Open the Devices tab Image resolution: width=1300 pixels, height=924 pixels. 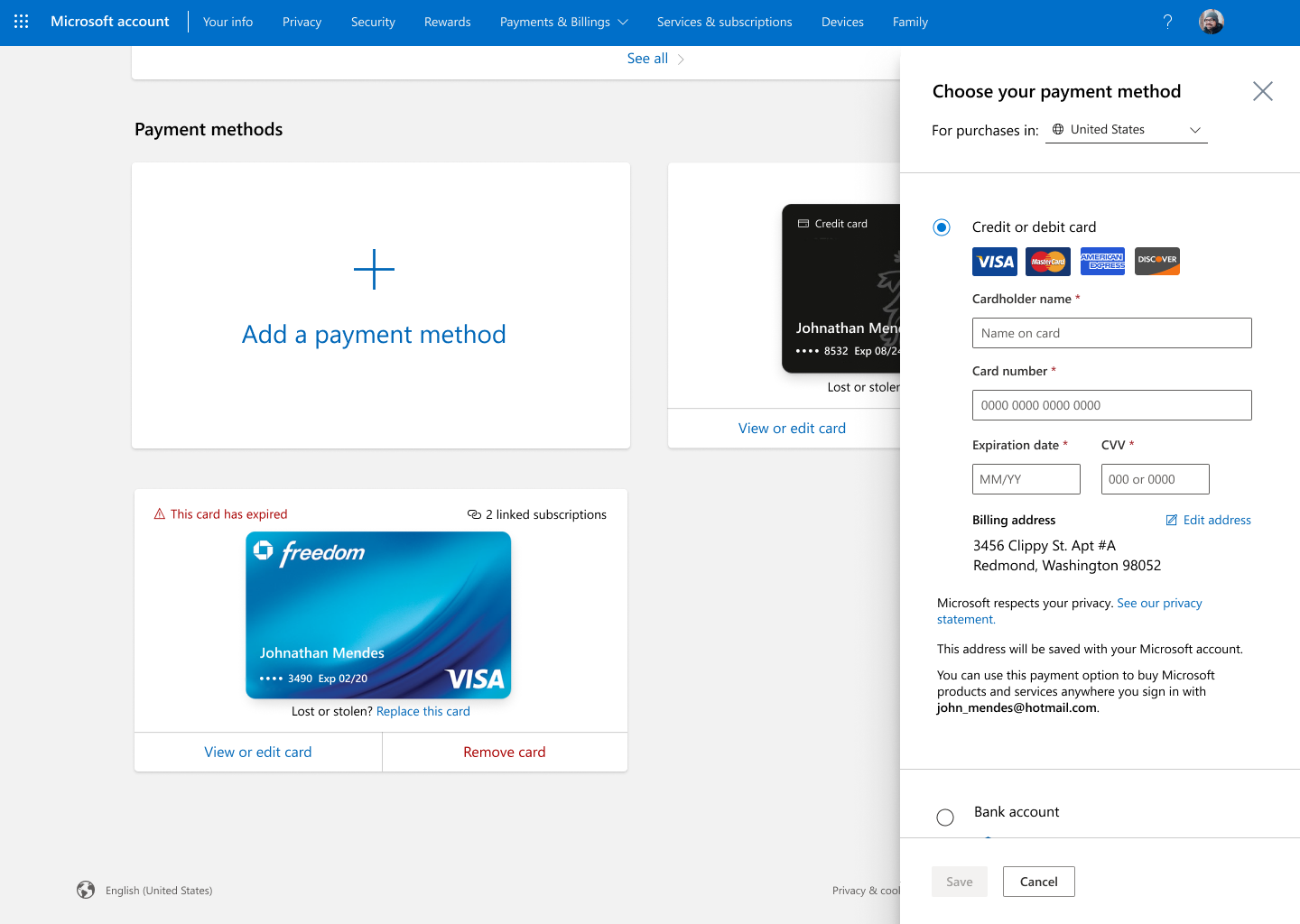(843, 22)
